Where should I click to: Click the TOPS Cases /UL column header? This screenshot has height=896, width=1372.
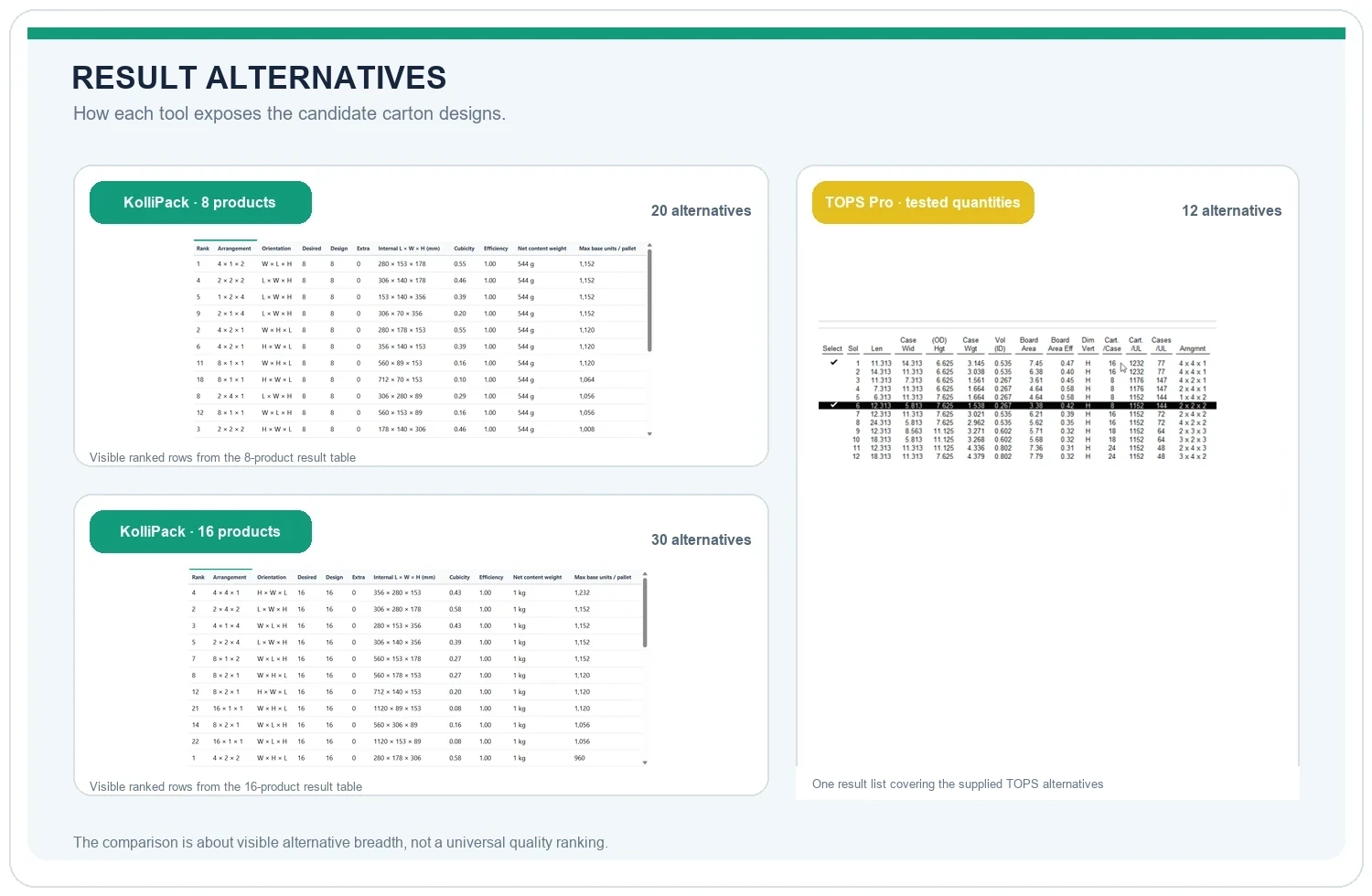[x=1162, y=345]
